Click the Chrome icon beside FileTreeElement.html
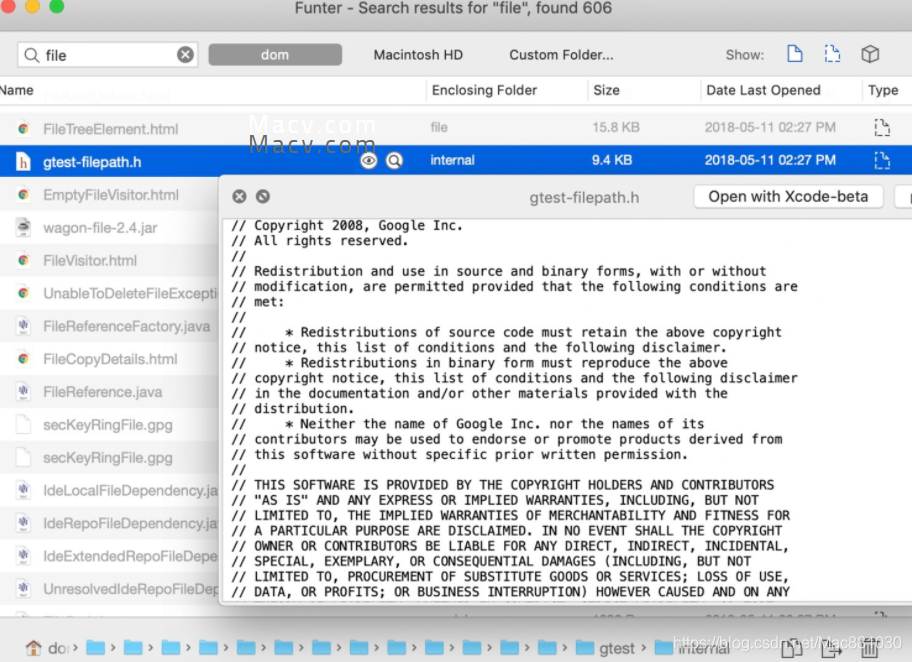The image size is (912, 662). pos(23,129)
